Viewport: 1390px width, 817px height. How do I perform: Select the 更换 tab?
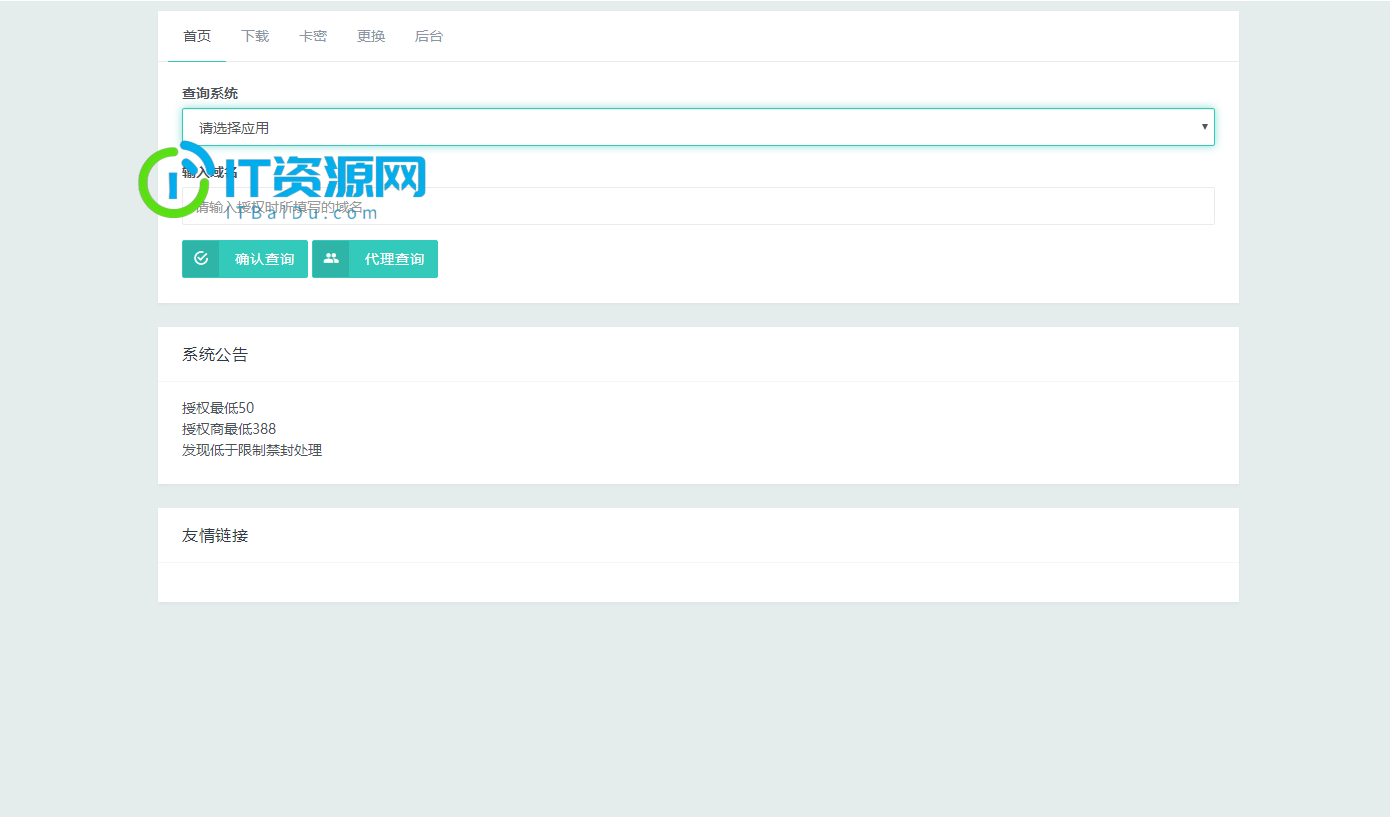click(x=371, y=36)
